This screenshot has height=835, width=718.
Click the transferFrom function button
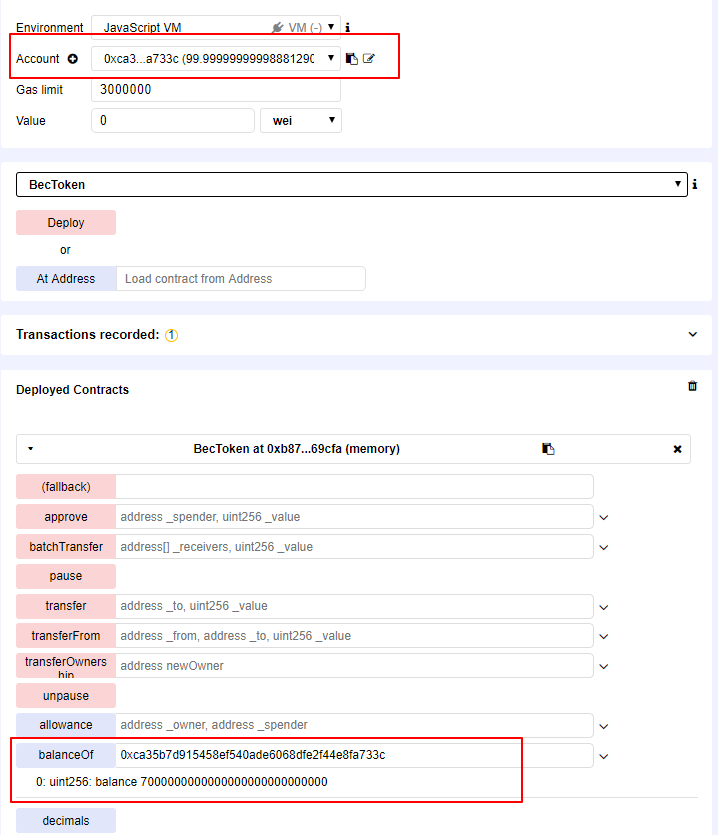click(66, 636)
